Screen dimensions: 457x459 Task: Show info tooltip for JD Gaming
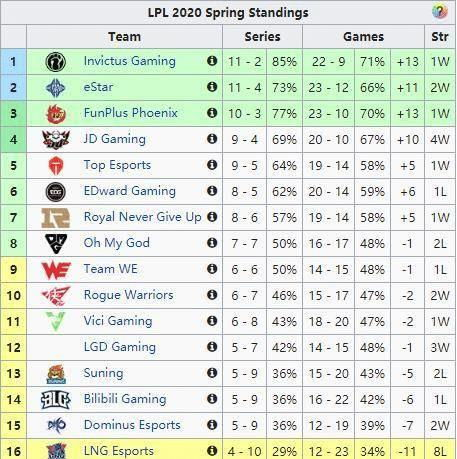212,139
